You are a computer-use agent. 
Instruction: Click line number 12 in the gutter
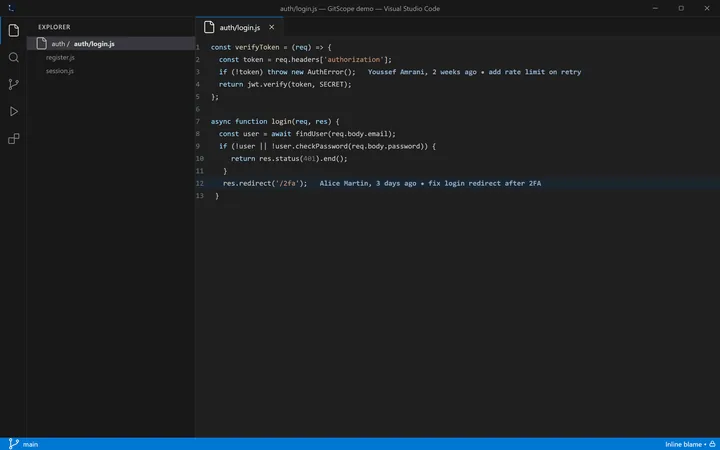[x=199, y=183]
